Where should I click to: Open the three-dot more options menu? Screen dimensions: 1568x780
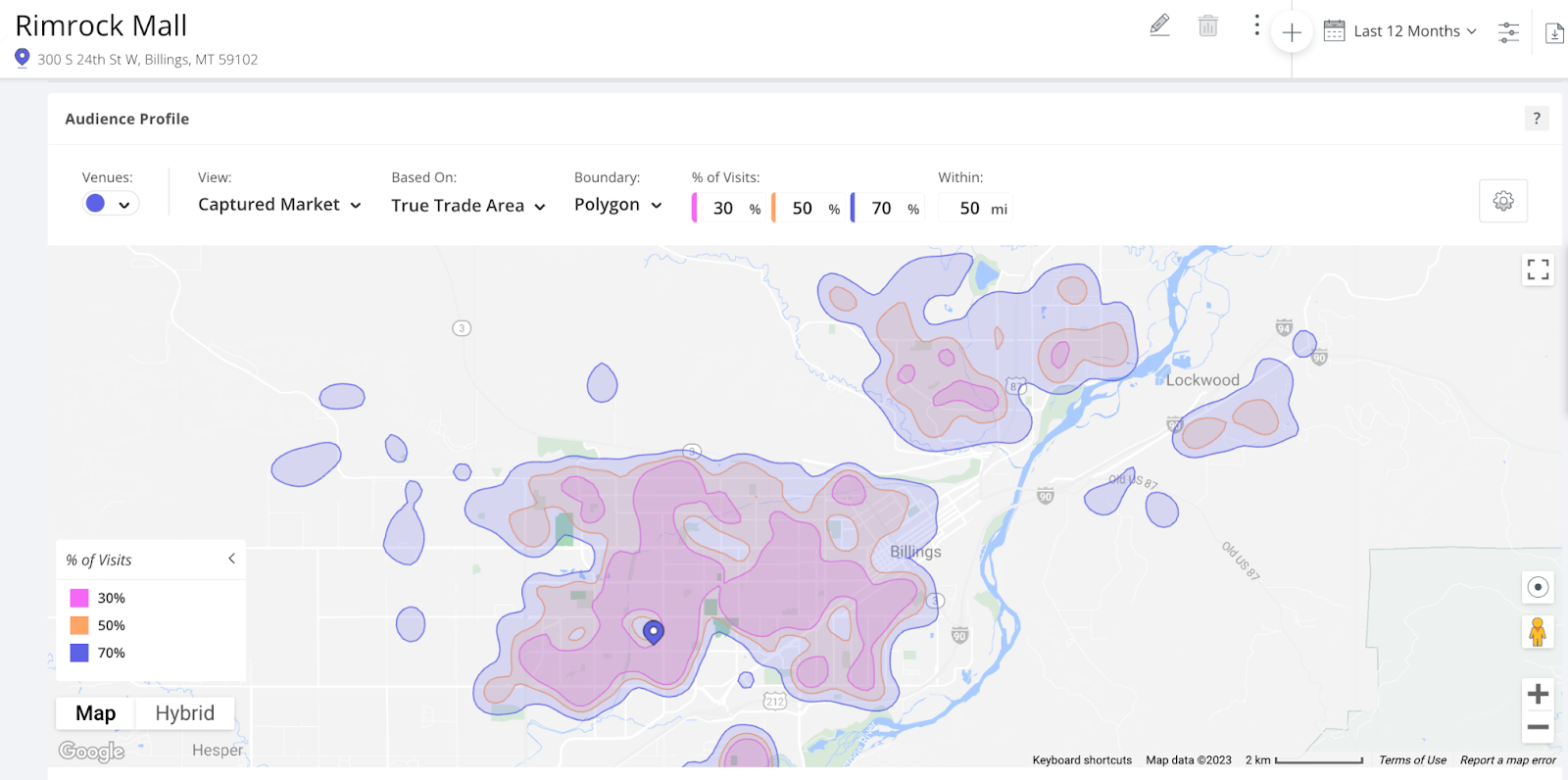pos(1256,25)
